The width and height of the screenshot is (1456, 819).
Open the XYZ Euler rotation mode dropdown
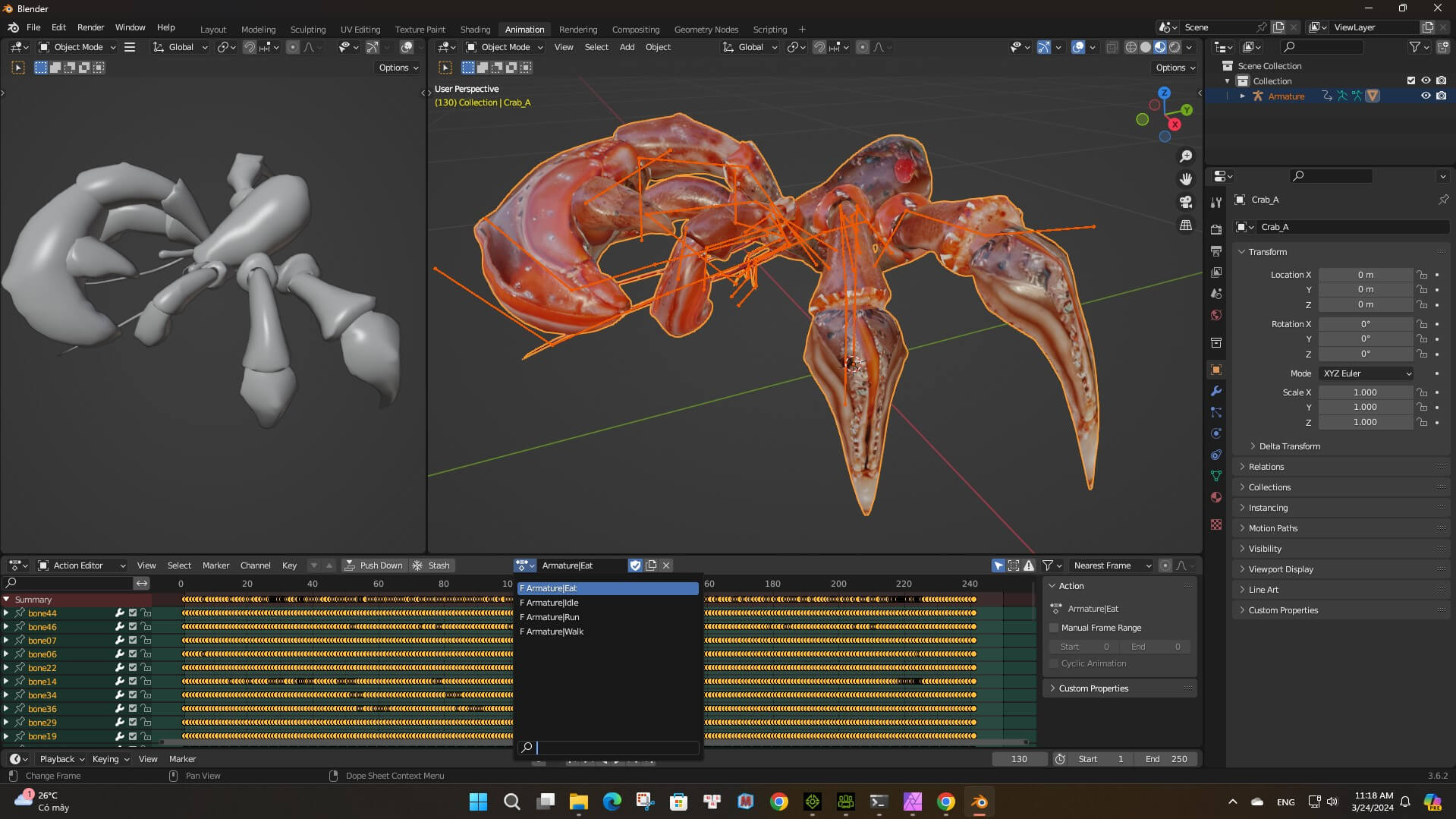1366,373
